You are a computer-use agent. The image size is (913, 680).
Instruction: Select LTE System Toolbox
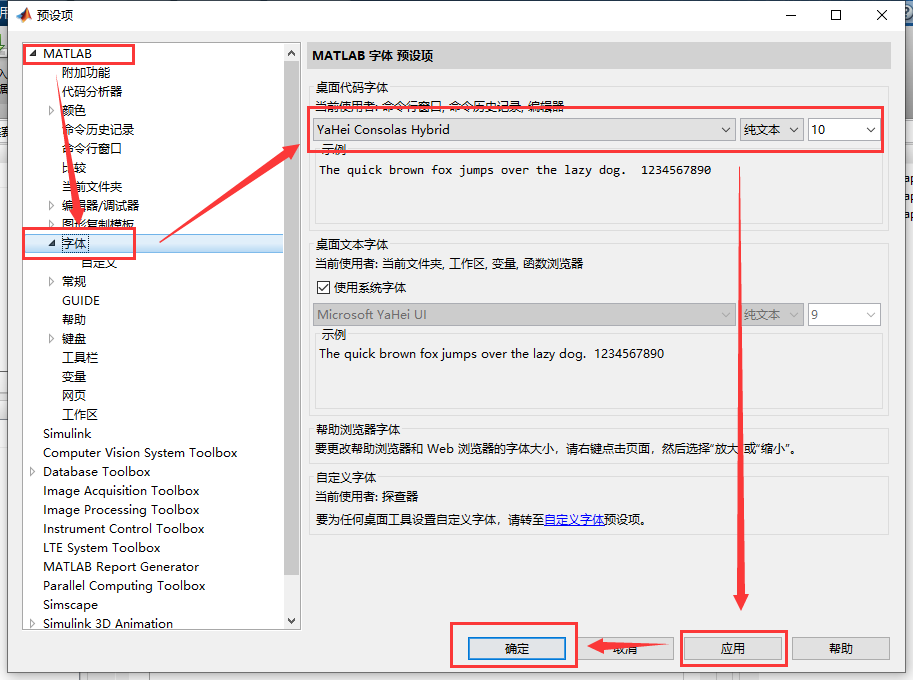click(x=101, y=548)
